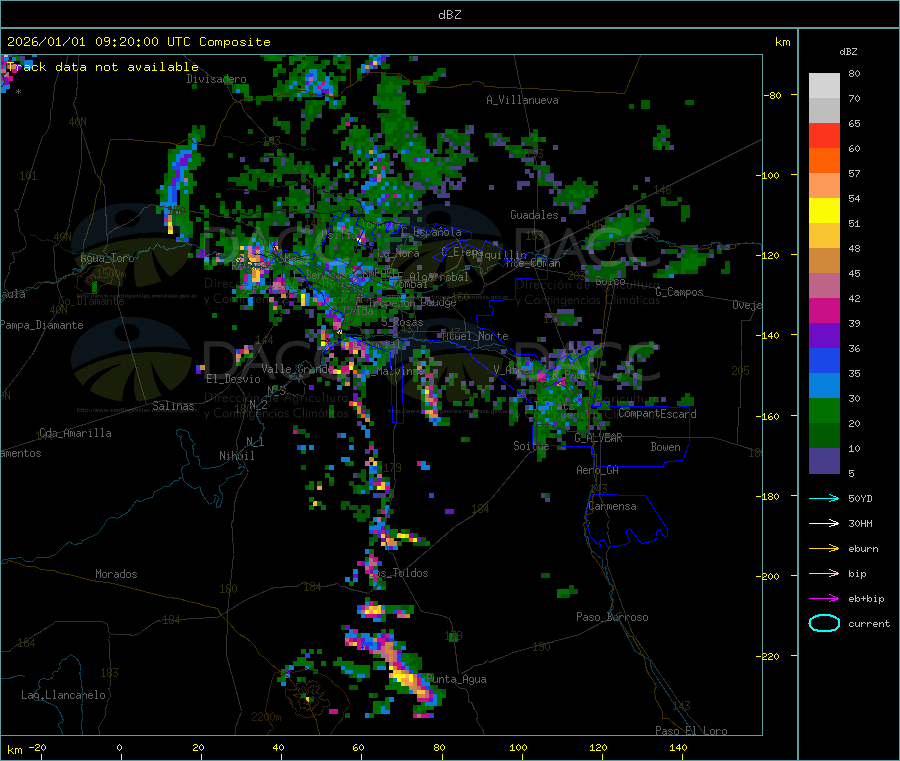The width and height of the screenshot is (900, 761).
Task: Click the G_Campos map label
Action: (679, 292)
